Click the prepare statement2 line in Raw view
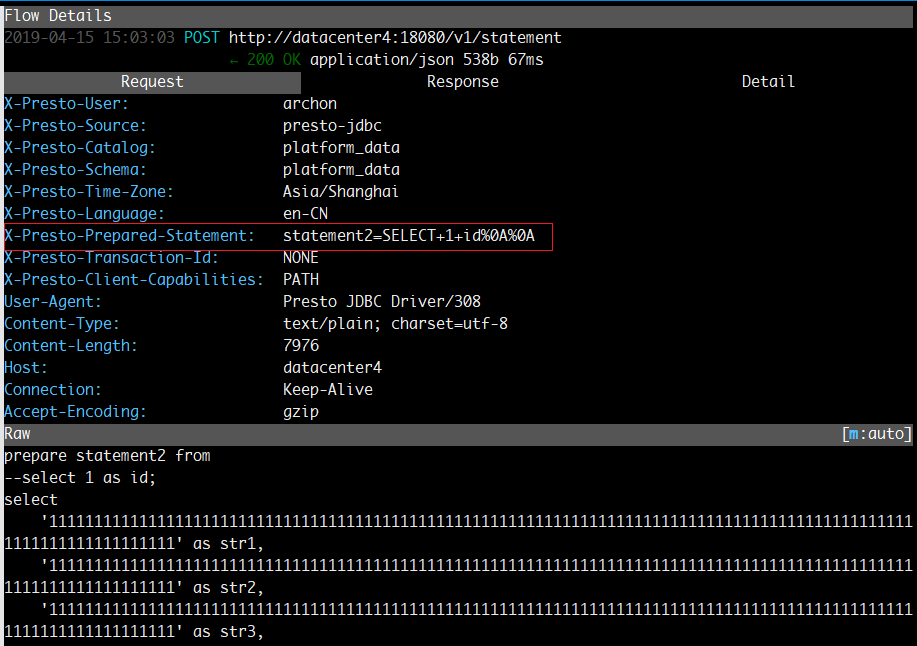 point(108,455)
